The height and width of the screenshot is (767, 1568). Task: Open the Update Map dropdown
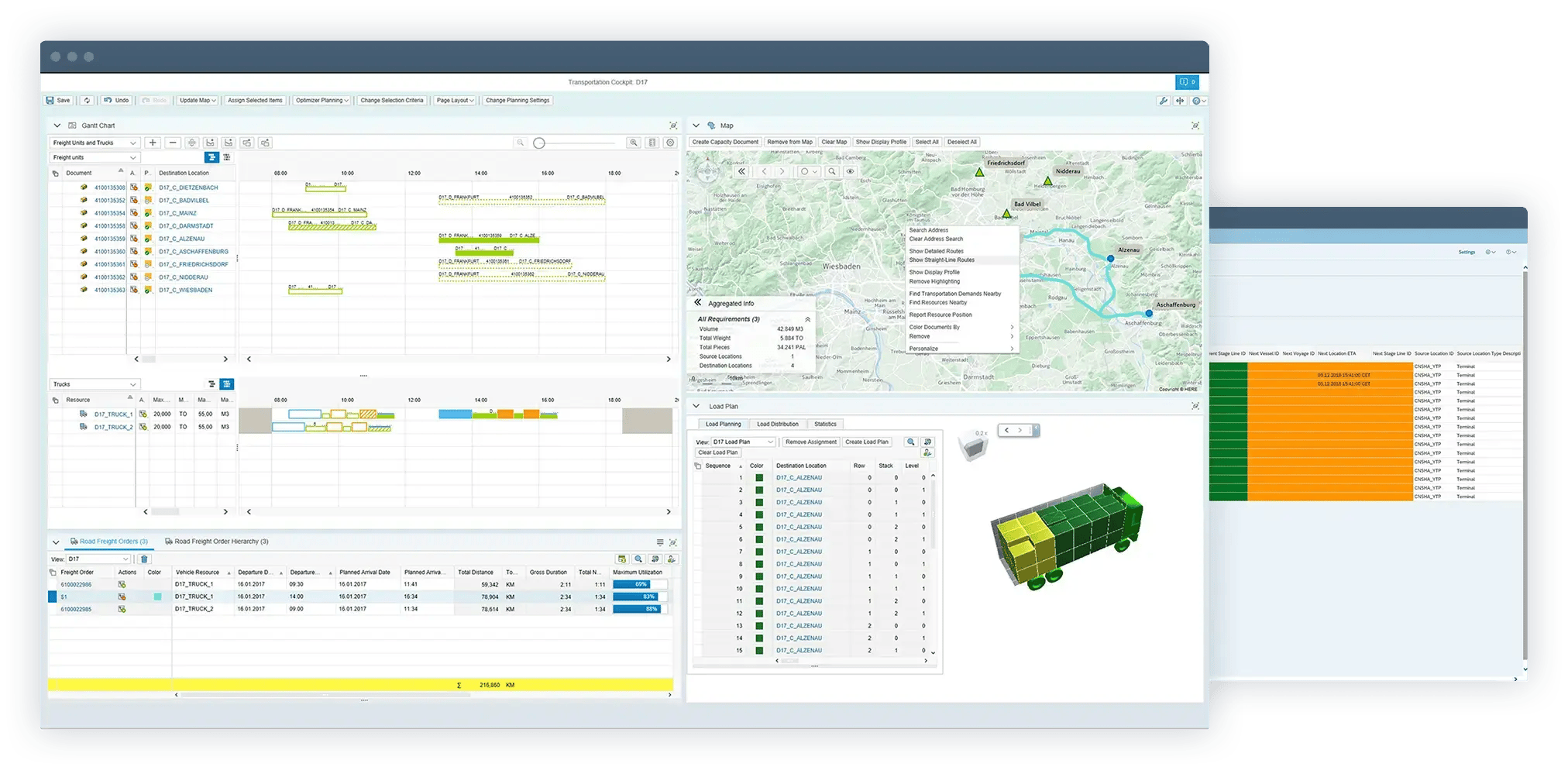tap(198, 101)
